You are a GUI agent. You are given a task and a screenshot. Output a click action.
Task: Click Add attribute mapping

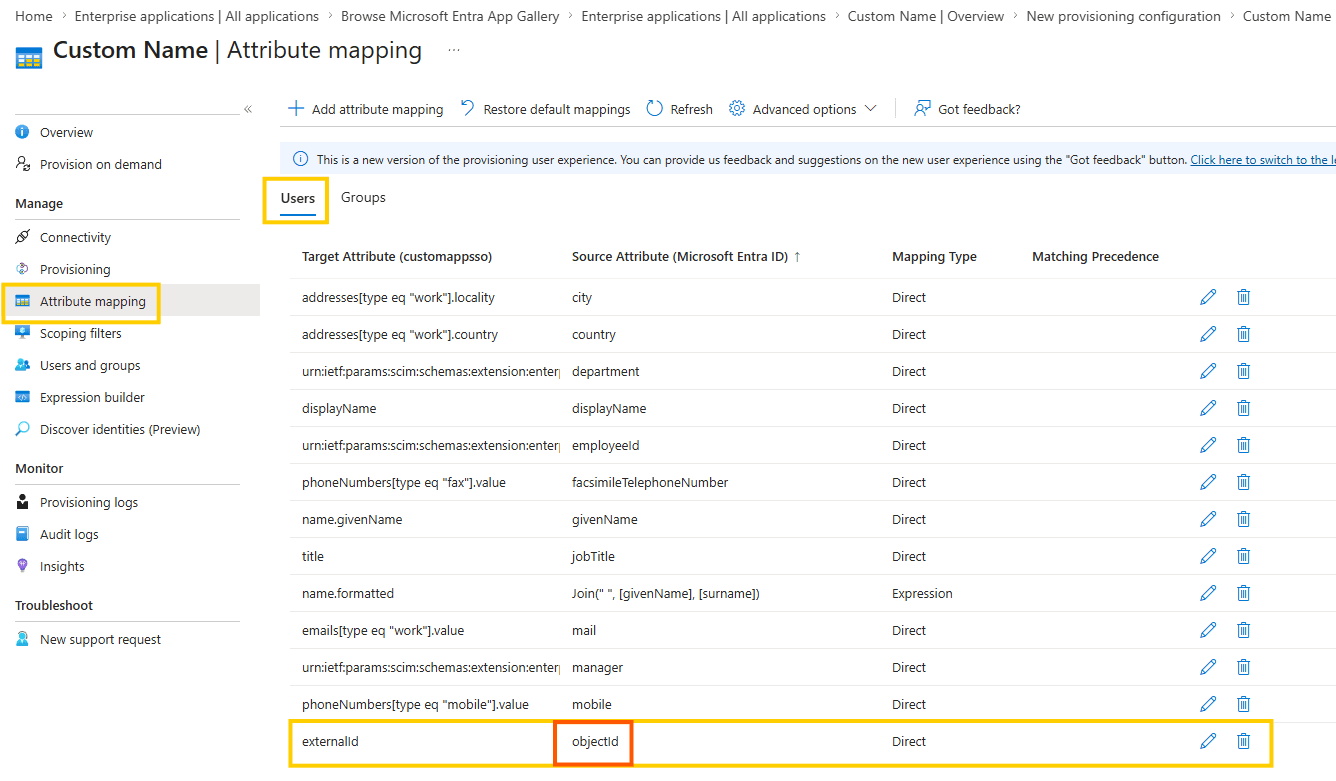366,109
